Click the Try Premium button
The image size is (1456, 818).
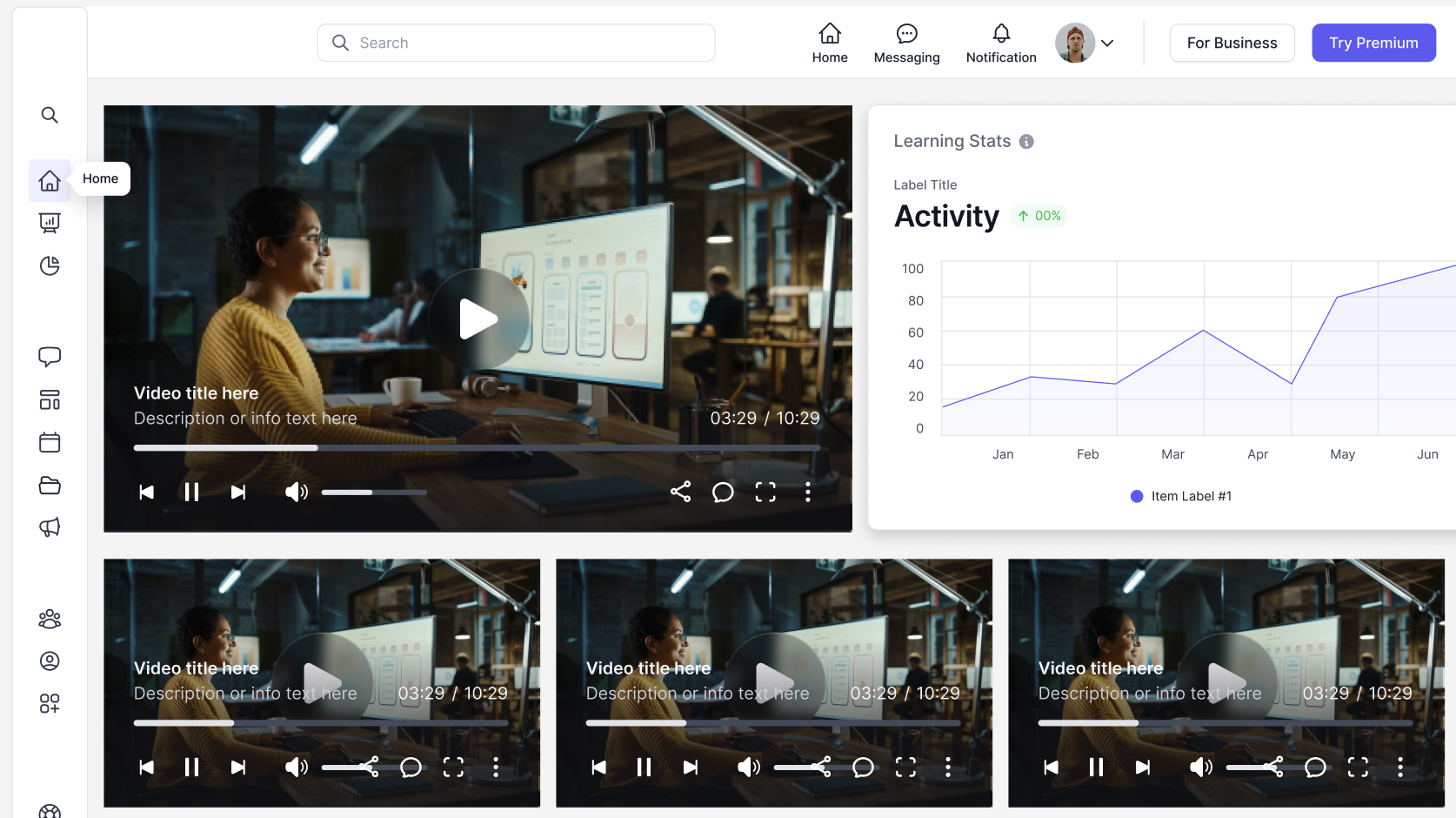pos(1373,43)
